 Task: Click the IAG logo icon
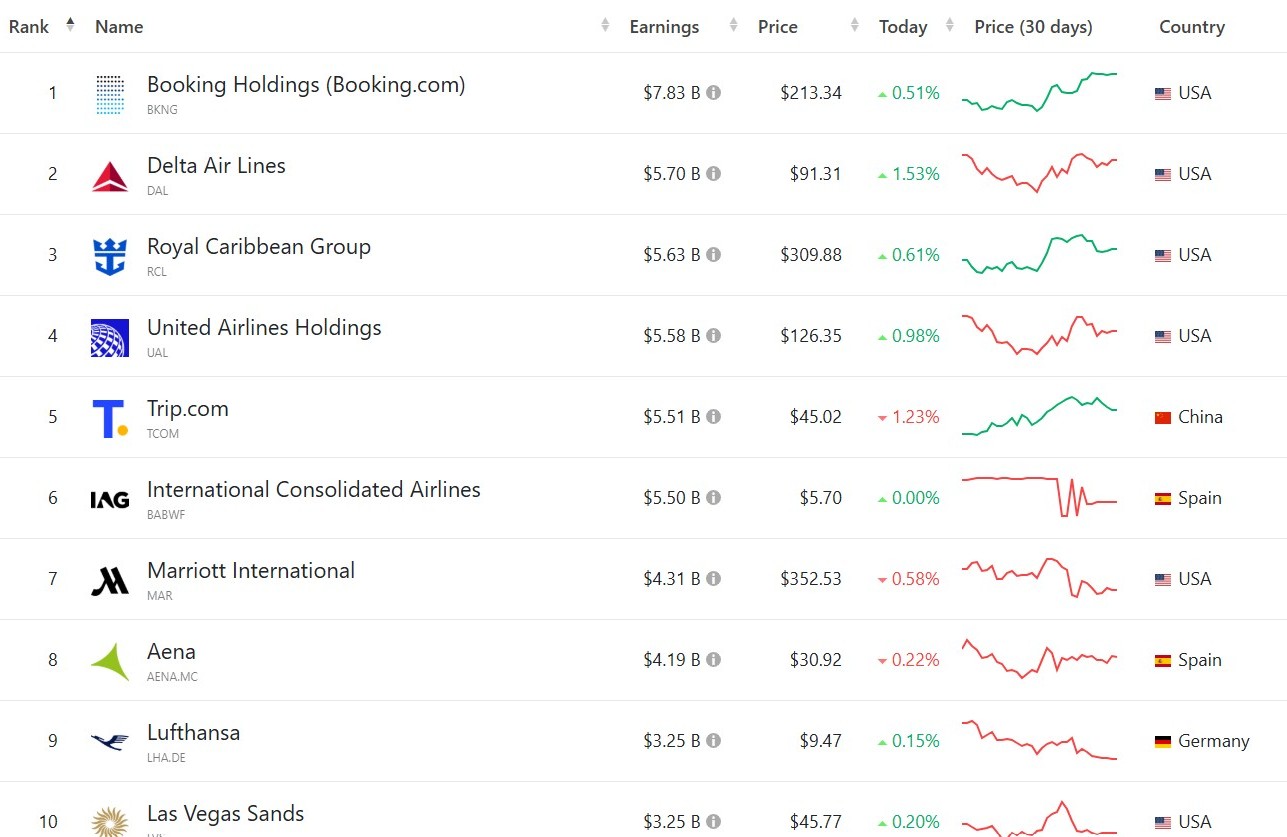click(x=110, y=499)
